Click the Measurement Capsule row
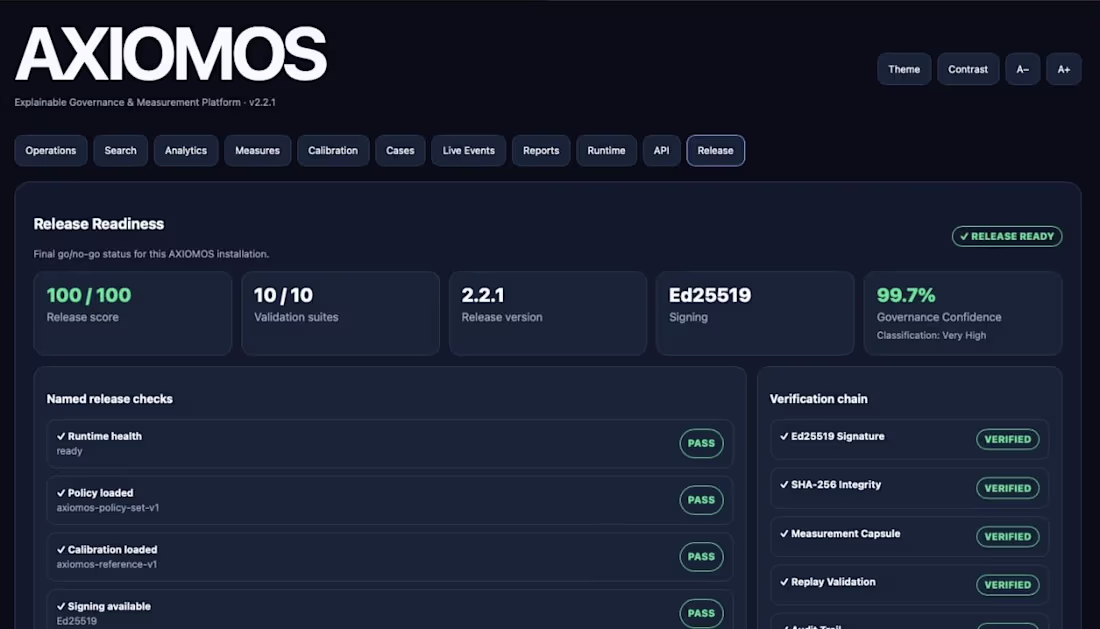The height and width of the screenshot is (629, 1100). [909, 536]
